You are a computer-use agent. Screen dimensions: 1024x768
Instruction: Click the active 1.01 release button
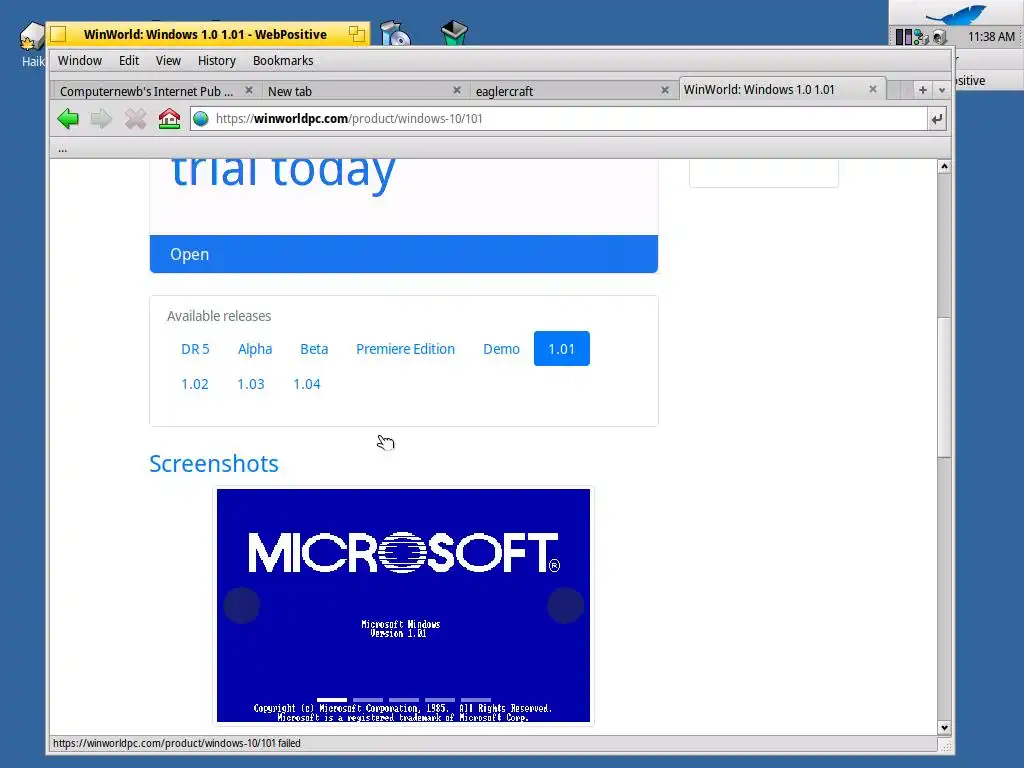click(562, 349)
